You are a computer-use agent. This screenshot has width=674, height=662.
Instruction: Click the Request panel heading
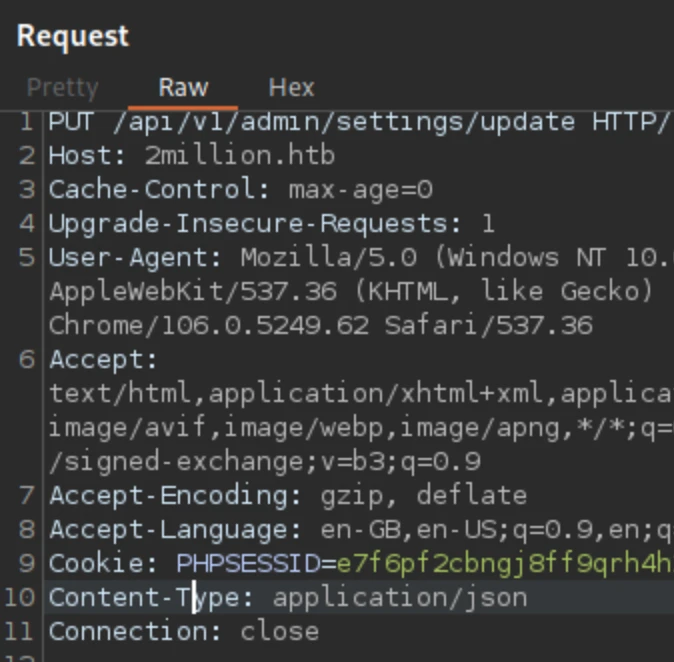click(x=73, y=35)
